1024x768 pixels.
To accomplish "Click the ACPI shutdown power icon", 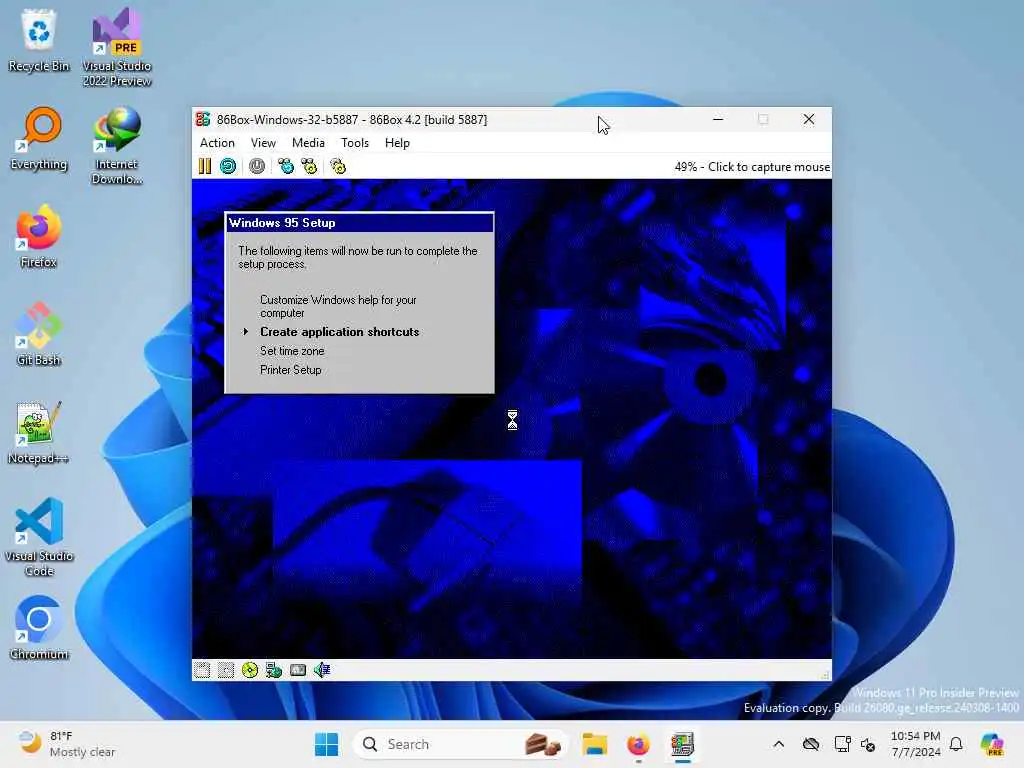I will [257, 167].
